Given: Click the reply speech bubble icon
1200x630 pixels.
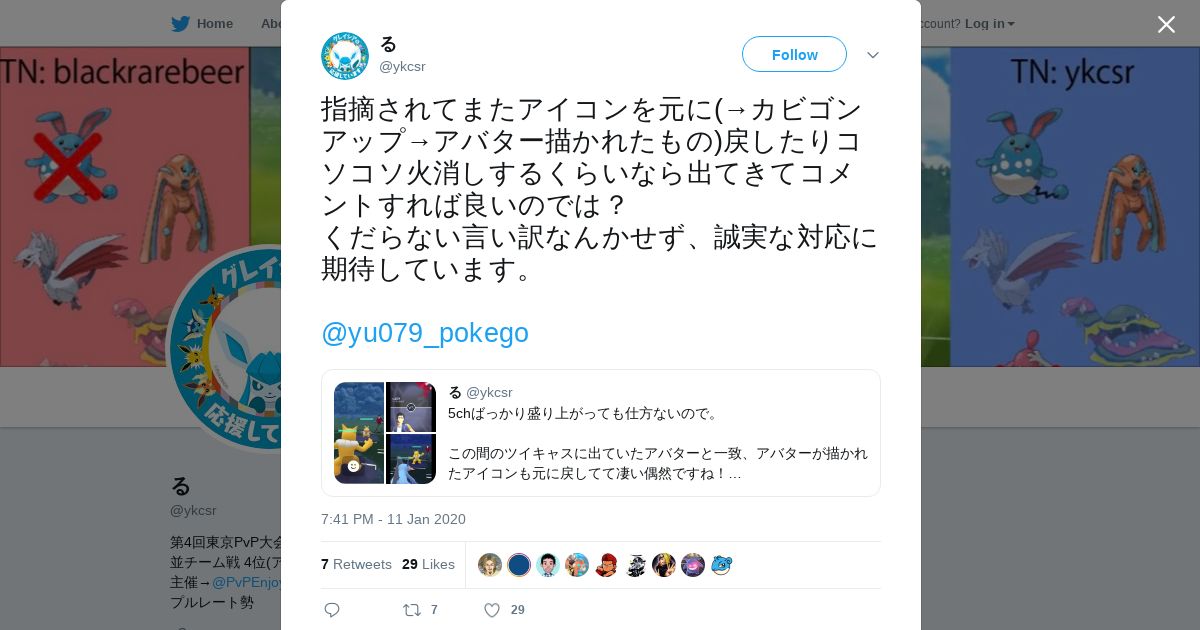Looking at the screenshot, I should pos(332,610).
